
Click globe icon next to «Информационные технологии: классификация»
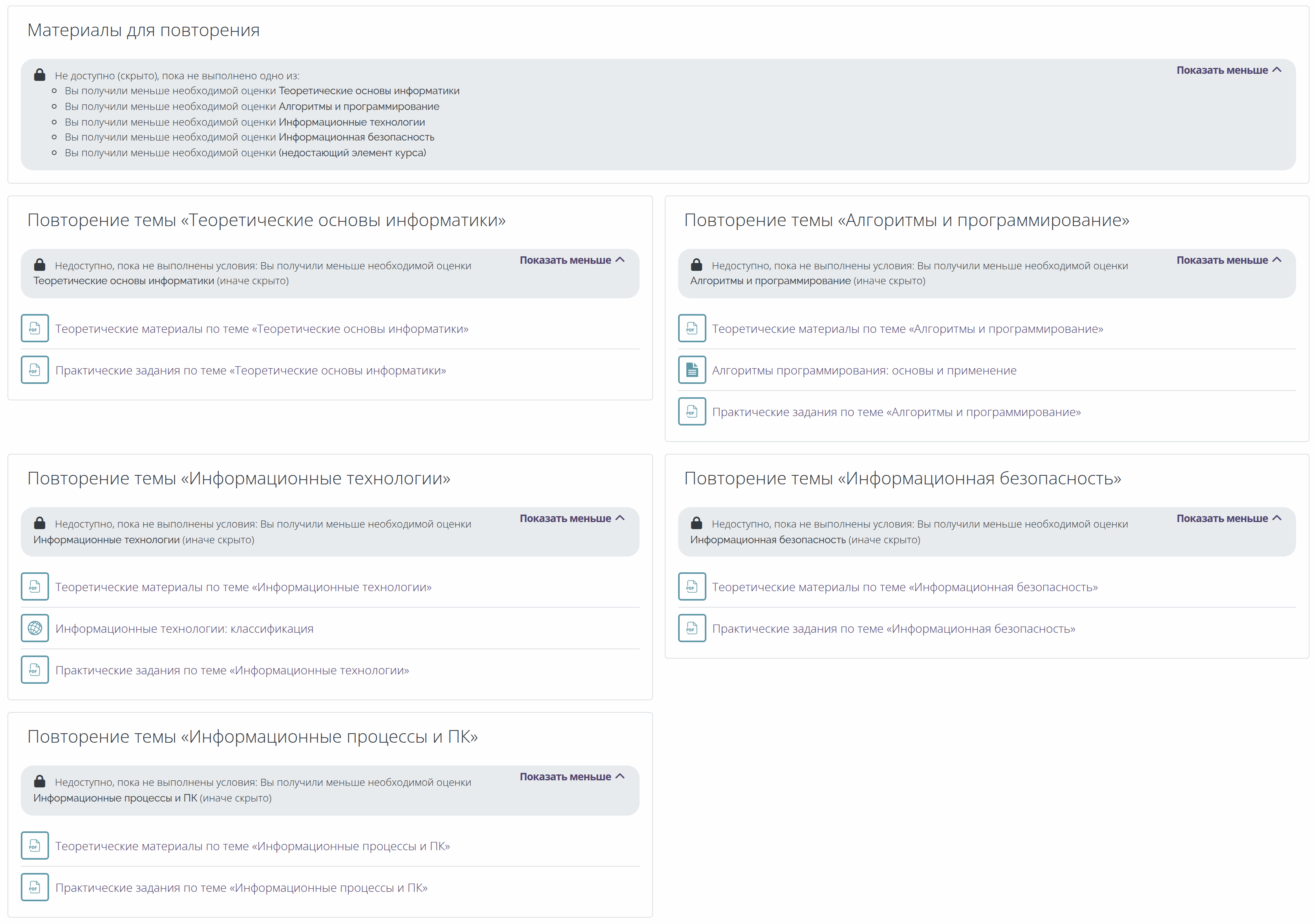[x=35, y=628]
